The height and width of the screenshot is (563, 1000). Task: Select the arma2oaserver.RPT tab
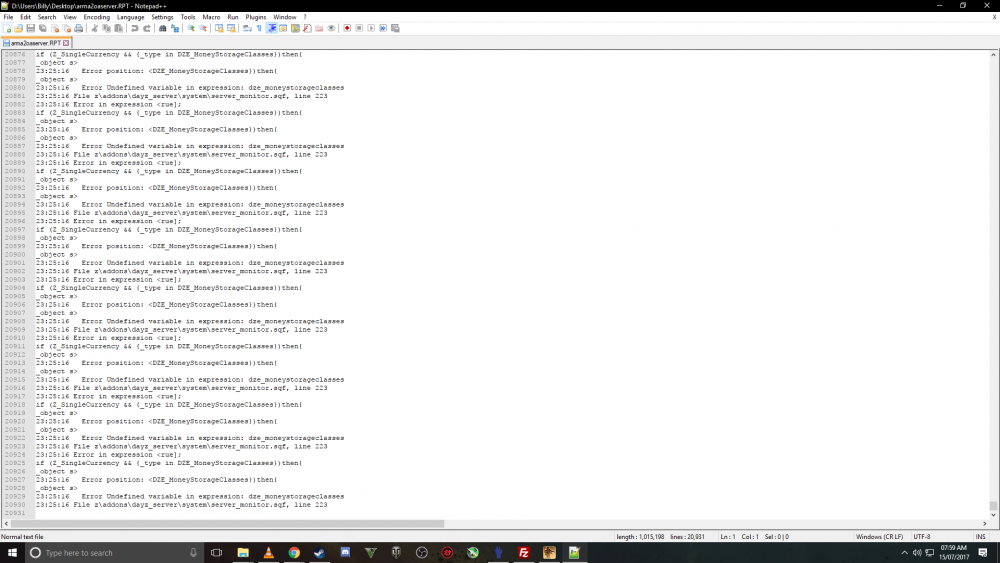click(35, 43)
